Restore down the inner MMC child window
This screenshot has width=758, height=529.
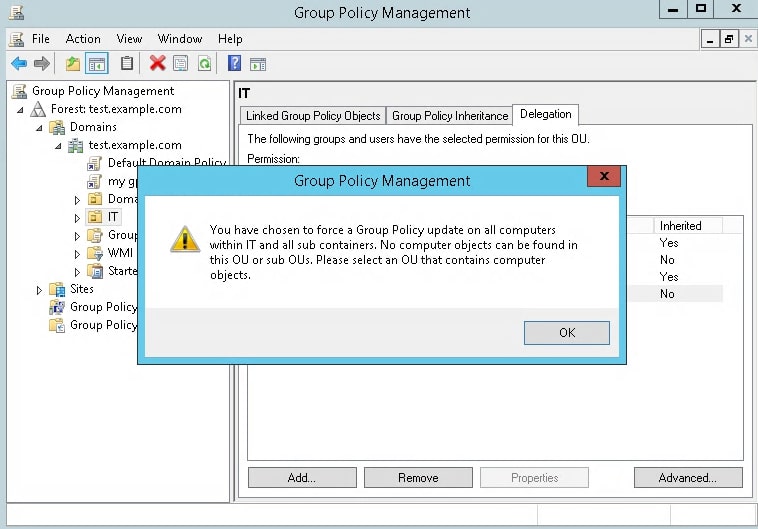(729, 39)
